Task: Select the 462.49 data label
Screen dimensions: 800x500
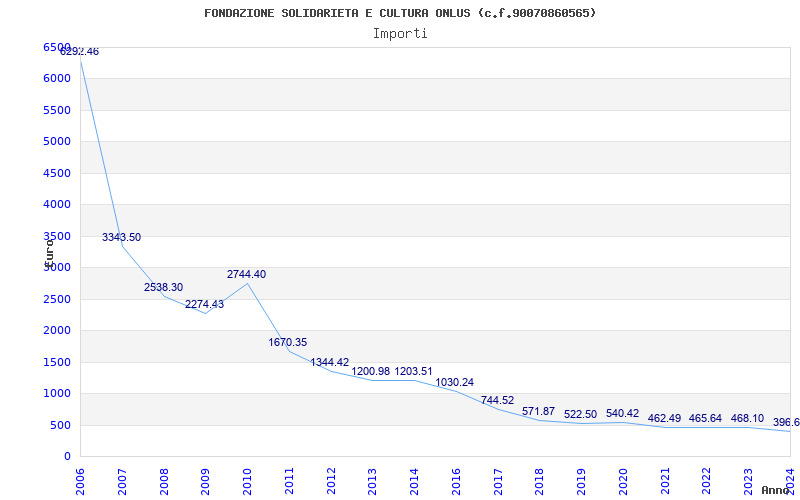Action: [664, 418]
